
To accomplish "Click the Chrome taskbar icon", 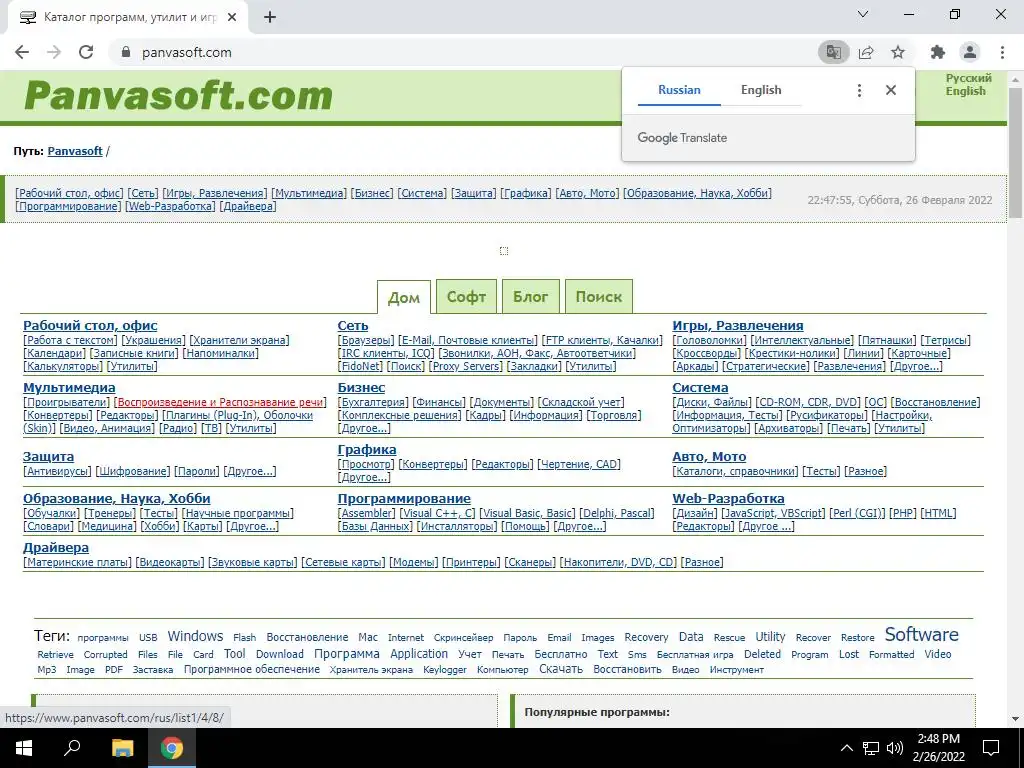I will [172, 748].
